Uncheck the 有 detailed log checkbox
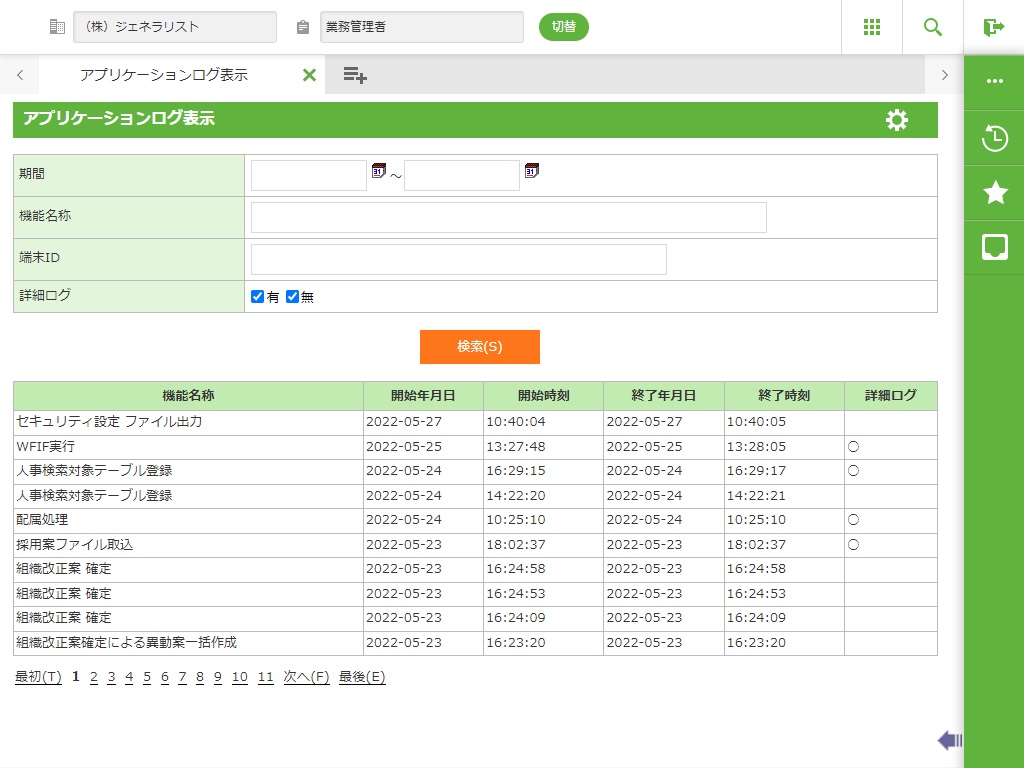1024x768 pixels. tap(257, 297)
